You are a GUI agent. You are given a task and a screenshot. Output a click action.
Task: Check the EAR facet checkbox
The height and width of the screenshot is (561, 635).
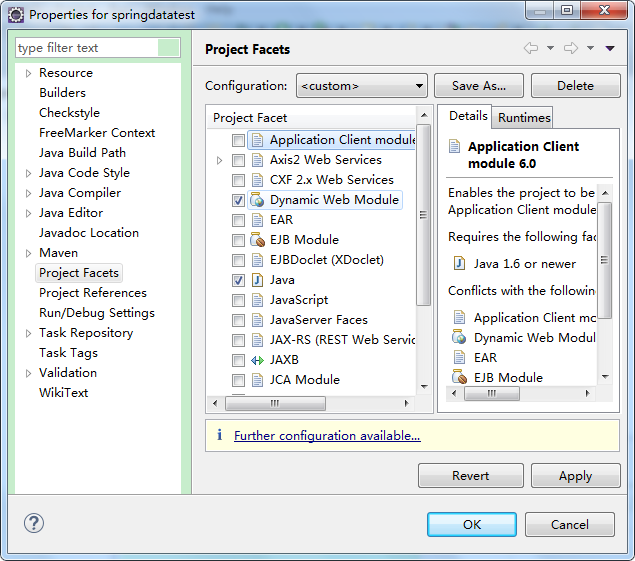tap(238, 220)
